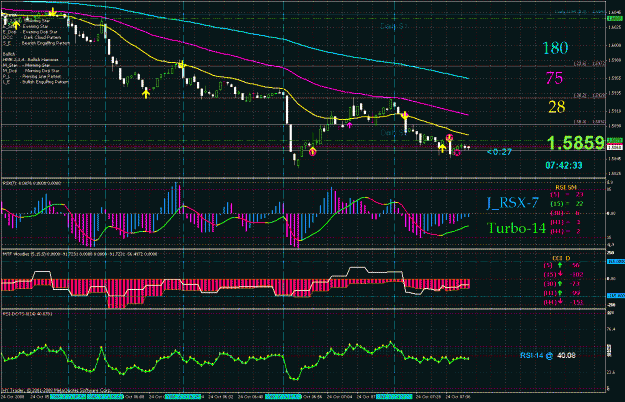This screenshot has width=625, height=402.
Task: Click the yellow 28 moving average label
Action: (x=556, y=107)
